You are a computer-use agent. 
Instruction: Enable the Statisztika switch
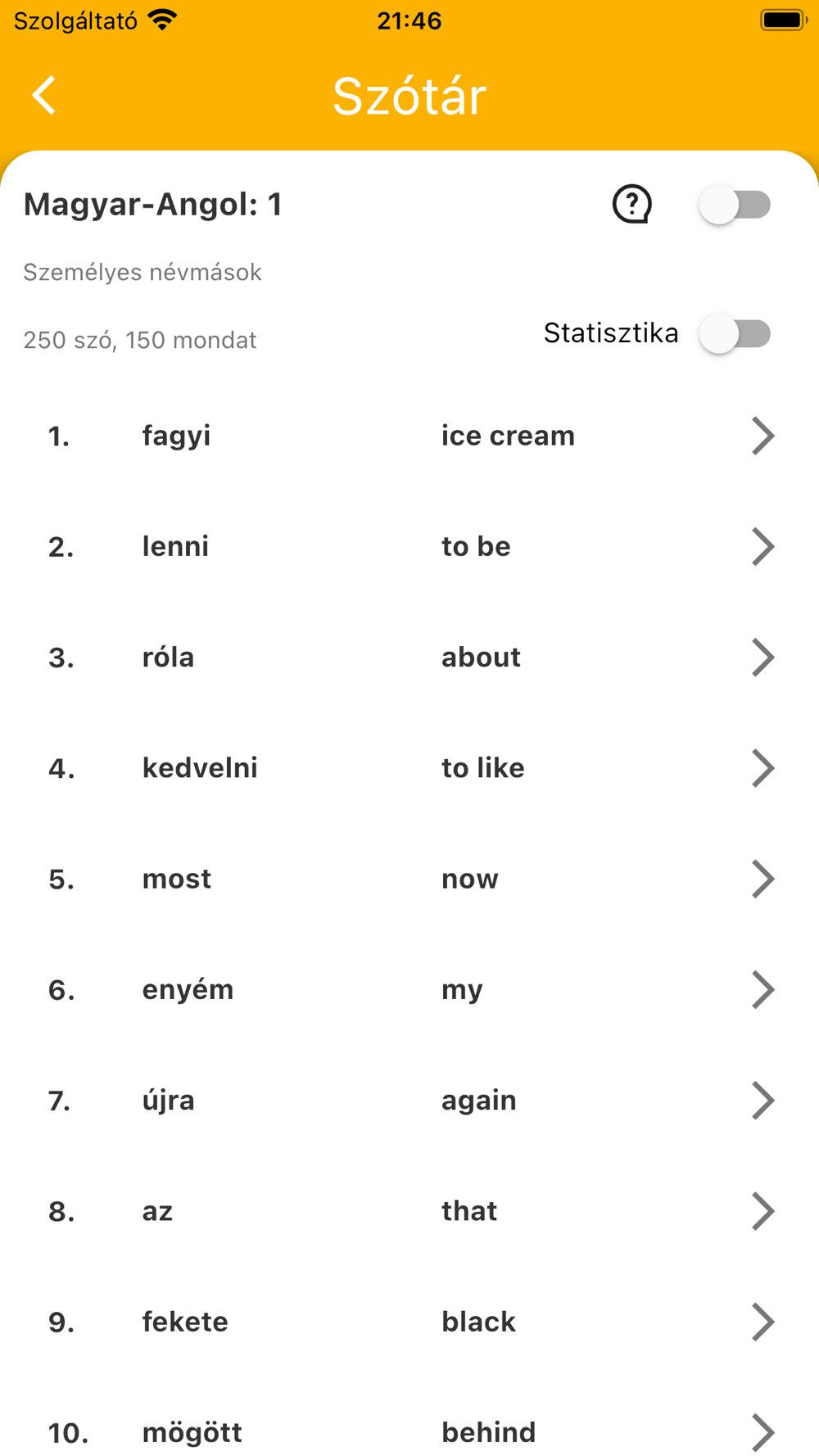tap(735, 334)
